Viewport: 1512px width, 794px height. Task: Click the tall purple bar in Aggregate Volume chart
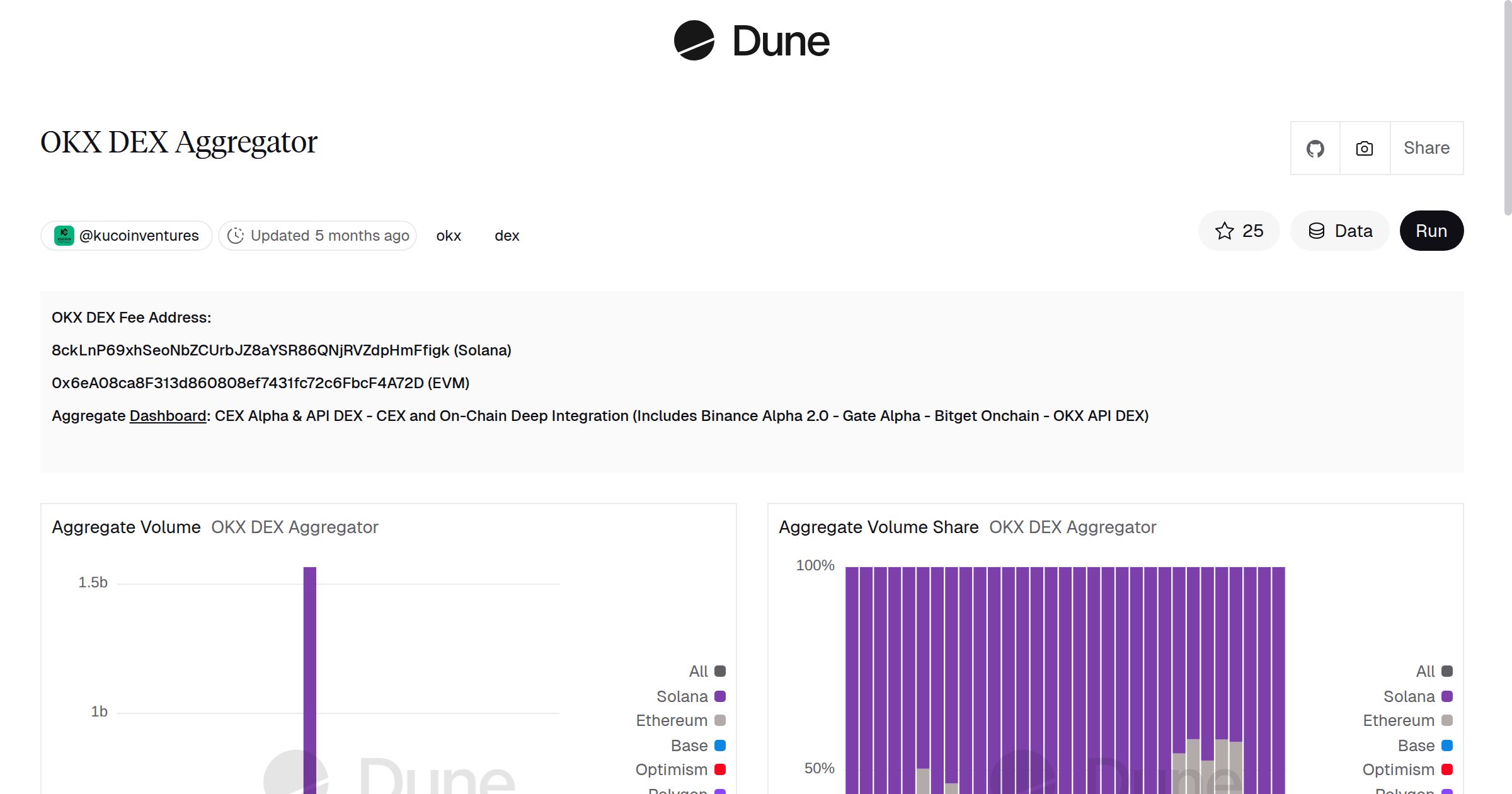pyautogui.click(x=308, y=662)
